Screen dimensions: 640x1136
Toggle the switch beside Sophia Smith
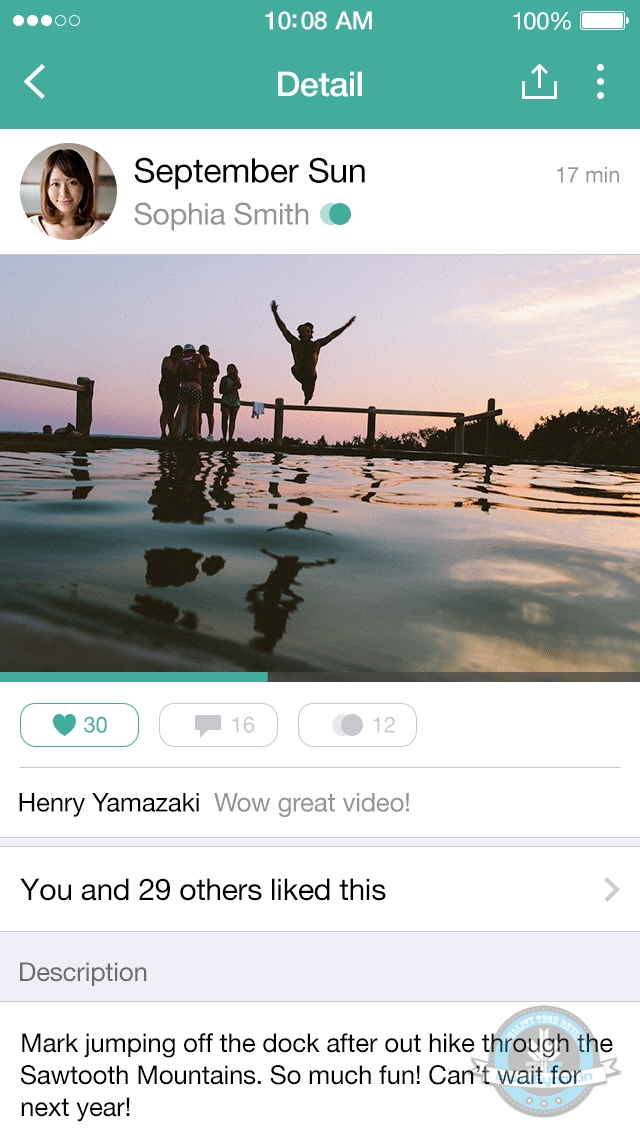point(336,214)
